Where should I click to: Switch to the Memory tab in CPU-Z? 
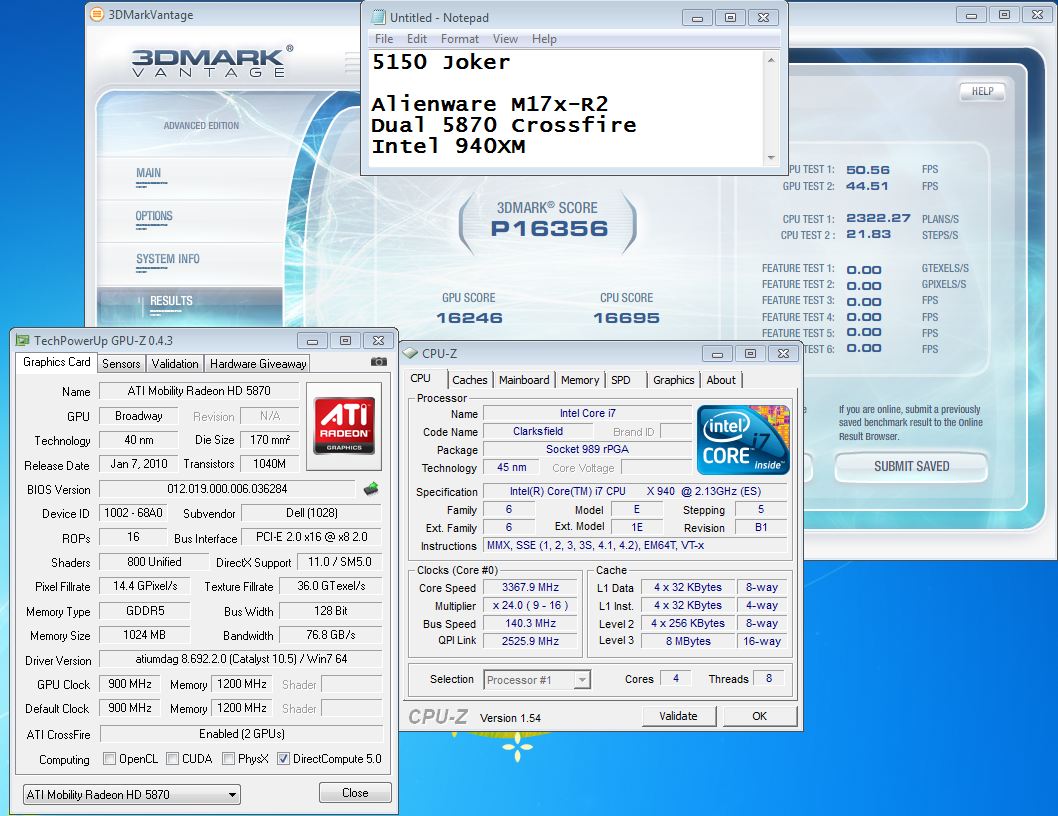(580, 380)
